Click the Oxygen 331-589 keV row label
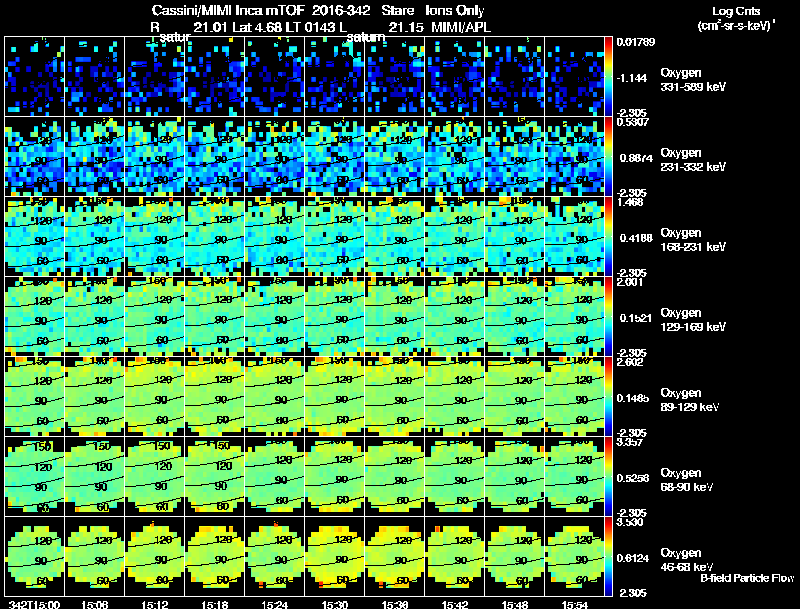The height and width of the screenshot is (609, 800). [x=693, y=80]
